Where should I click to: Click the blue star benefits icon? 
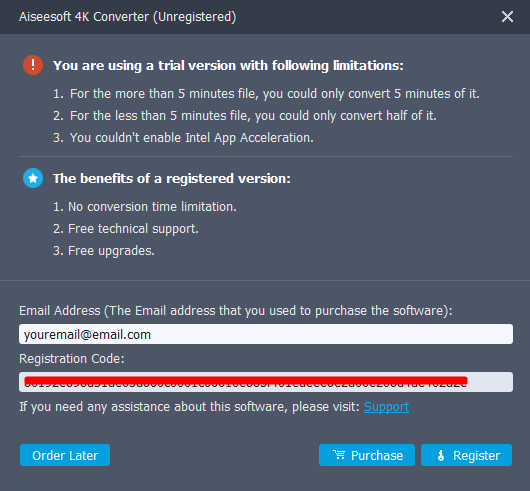pyautogui.click(x=33, y=178)
